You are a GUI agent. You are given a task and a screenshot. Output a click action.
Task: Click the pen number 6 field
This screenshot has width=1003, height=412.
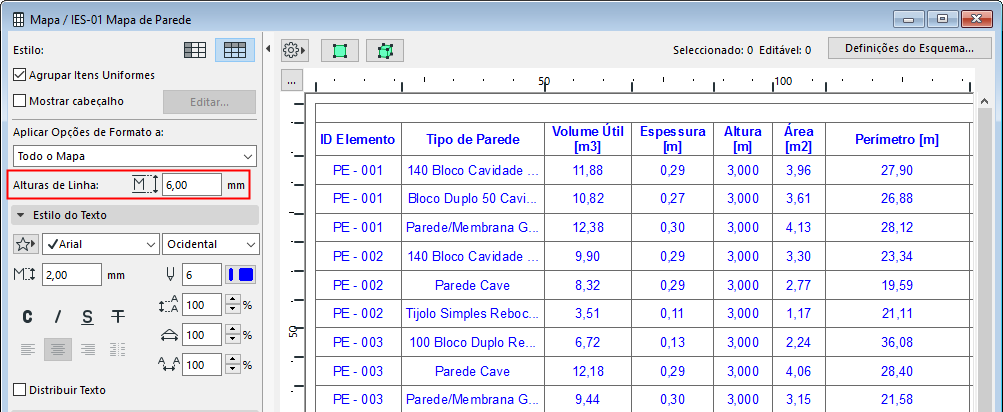202,275
